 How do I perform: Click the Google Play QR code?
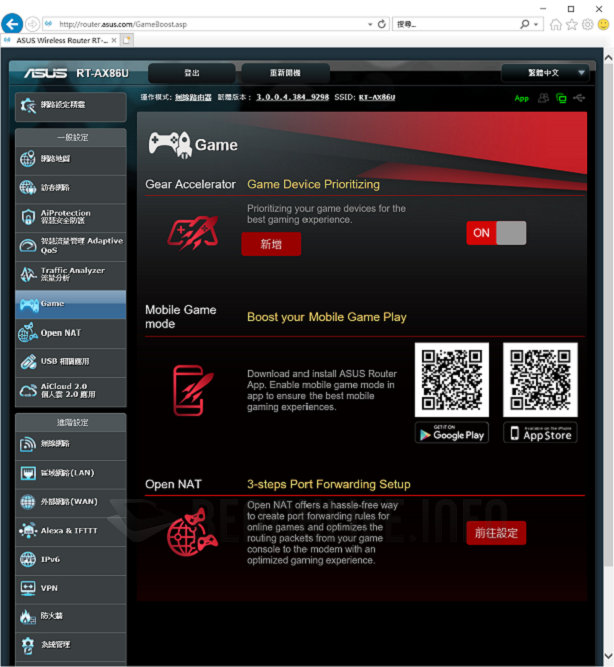(452, 380)
